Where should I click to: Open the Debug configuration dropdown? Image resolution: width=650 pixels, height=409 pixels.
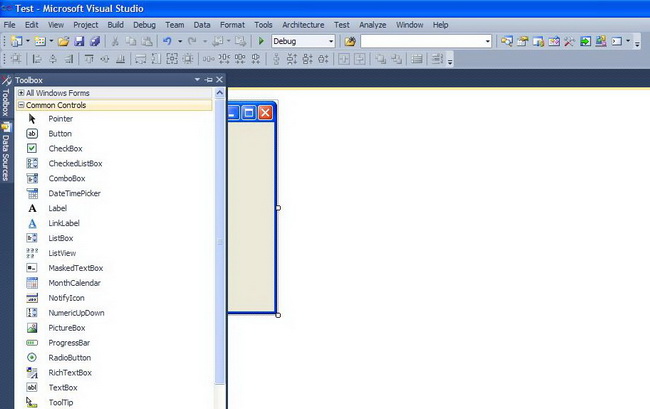331,41
